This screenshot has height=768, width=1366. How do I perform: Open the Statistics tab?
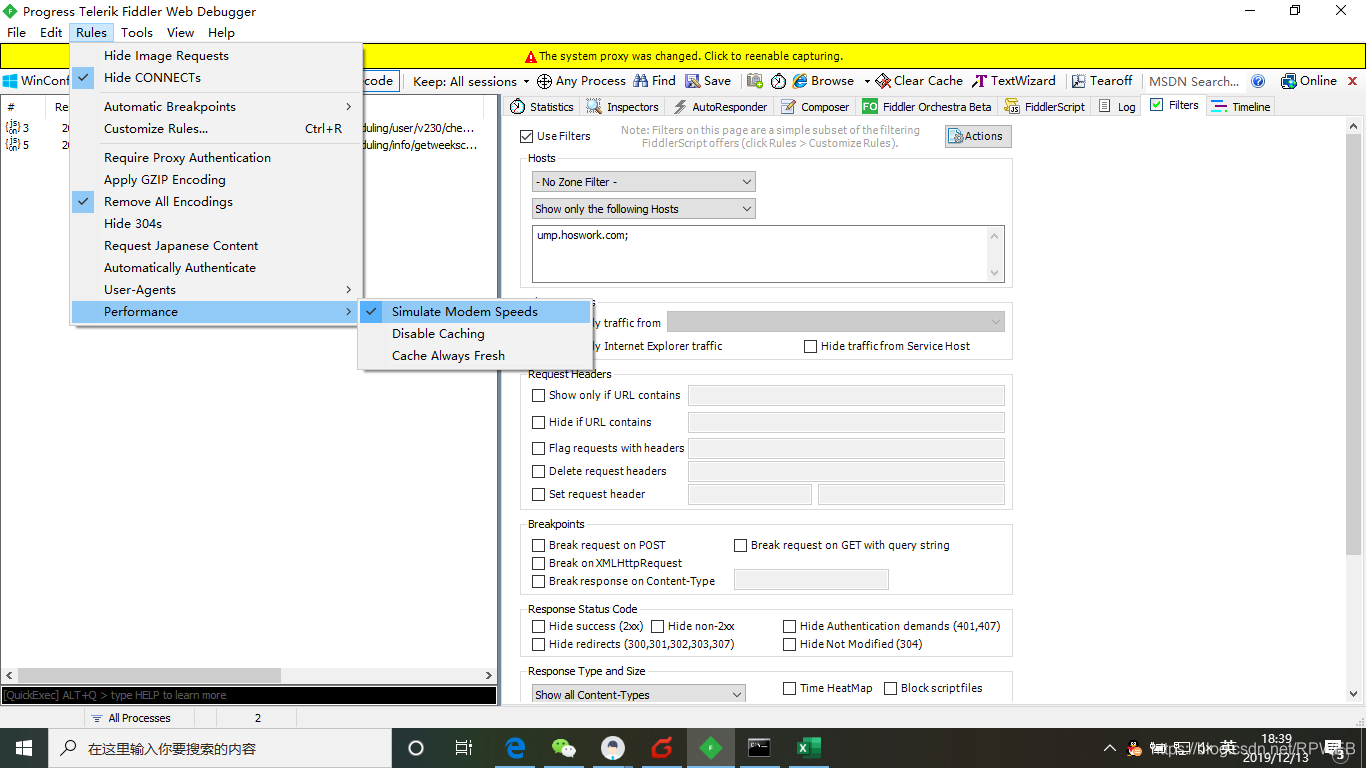542,106
